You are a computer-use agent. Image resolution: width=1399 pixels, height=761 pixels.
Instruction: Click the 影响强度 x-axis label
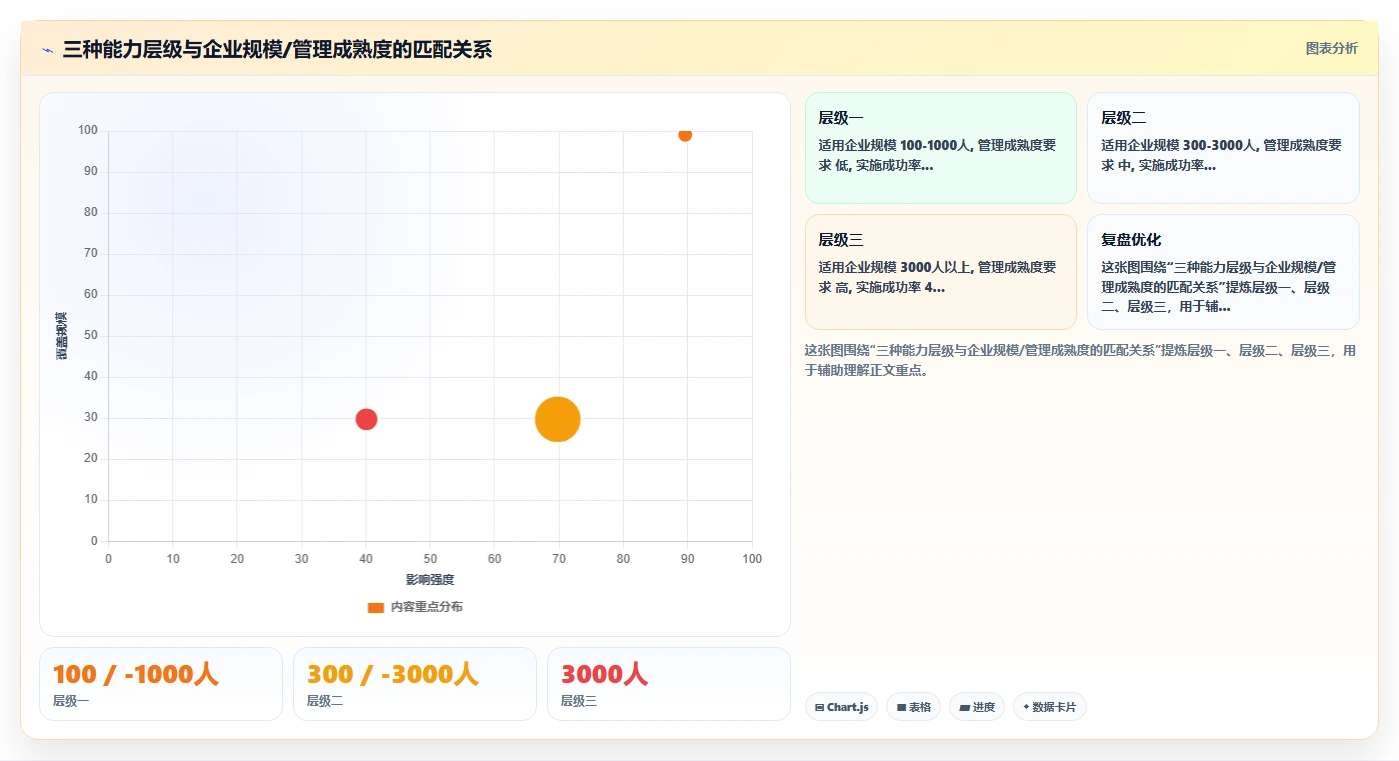[430, 580]
